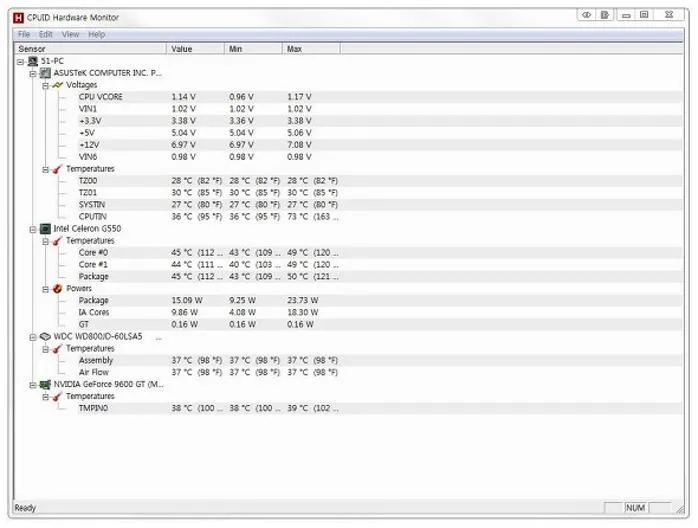Viewport: 698px width, 528px height.
Task: Collapse the WDC WD800JD-60LSA5 node
Action: [33, 337]
